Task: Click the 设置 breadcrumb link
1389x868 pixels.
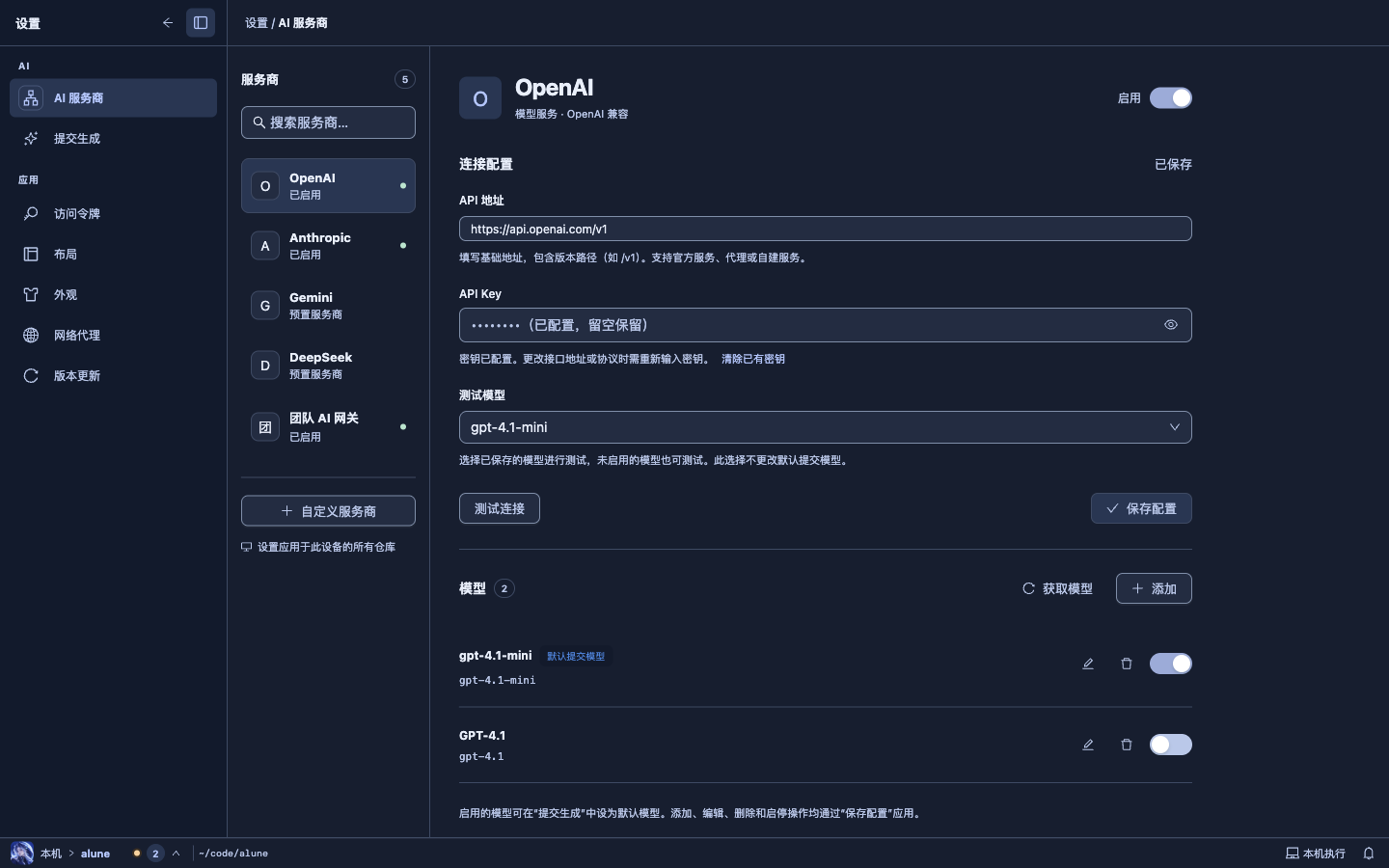Action: (x=256, y=22)
